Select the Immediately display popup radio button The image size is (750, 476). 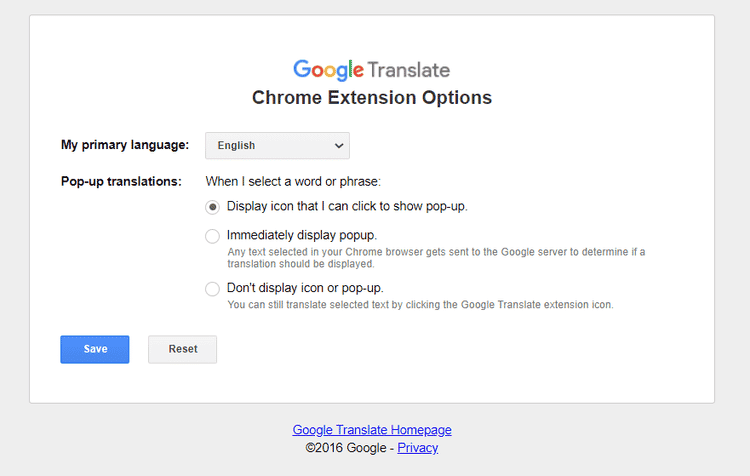tap(212, 236)
